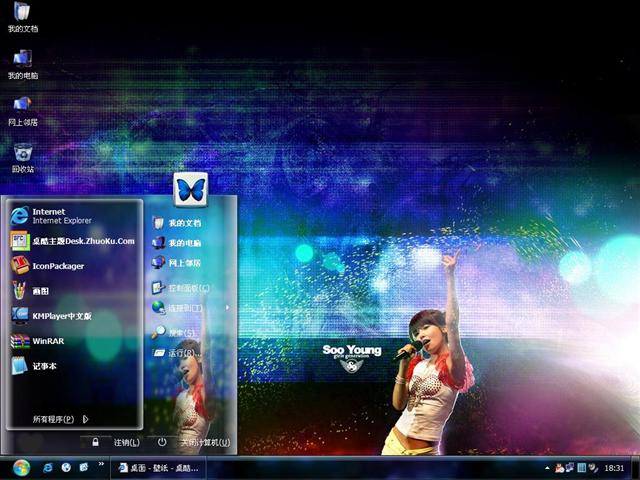Open 桌酷主题Desk.ZhuoKu.Com start menu entry
The width and height of the screenshot is (640, 480).
pyautogui.click(x=74, y=241)
